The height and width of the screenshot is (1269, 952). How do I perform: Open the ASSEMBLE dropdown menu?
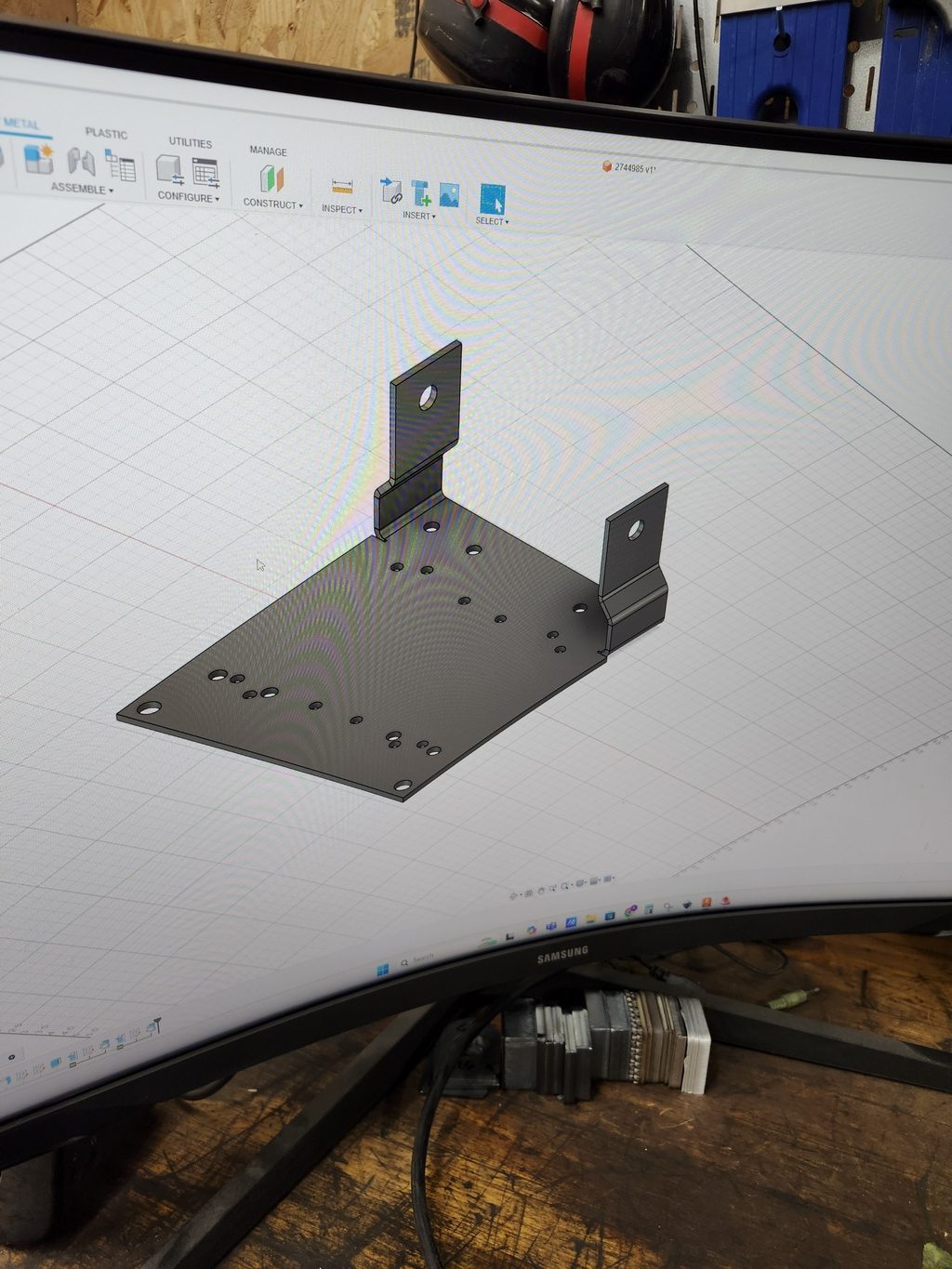point(82,189)
